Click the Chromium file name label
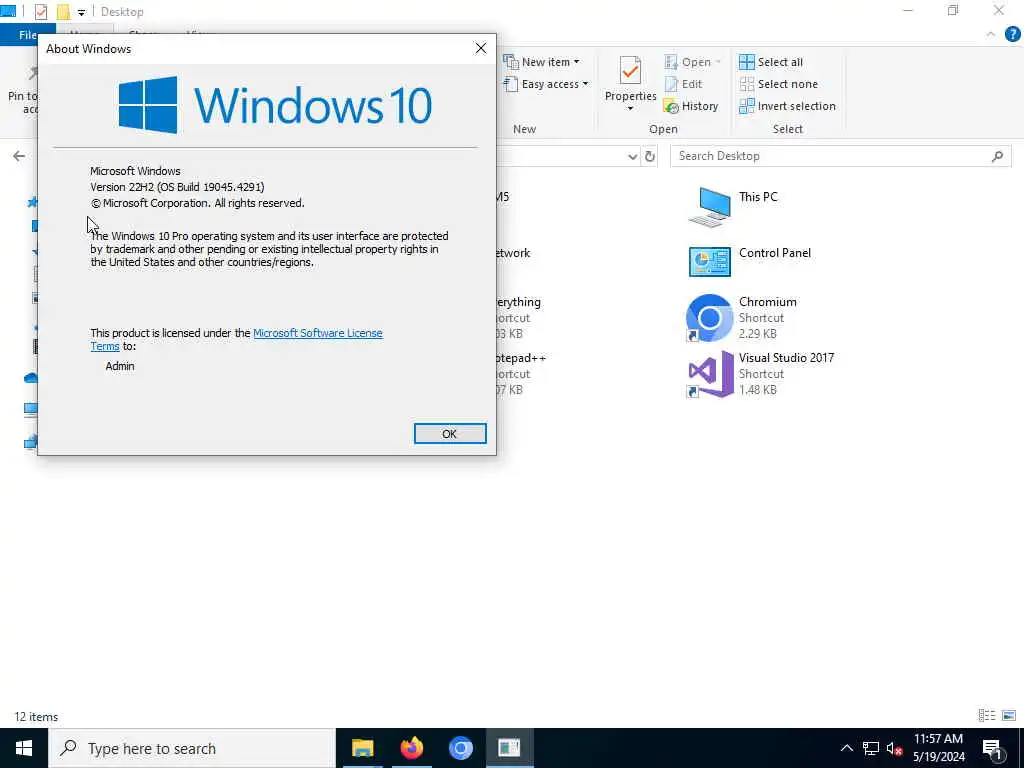1024x768 pixels. coord(767,302)
